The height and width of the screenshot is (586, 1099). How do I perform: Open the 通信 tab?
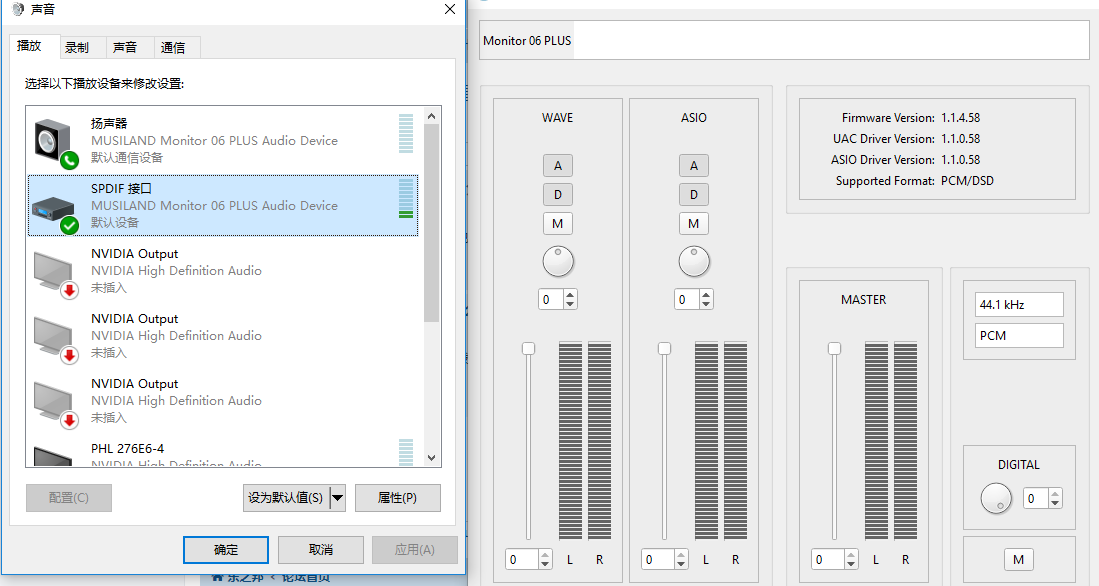click(173, 47)
